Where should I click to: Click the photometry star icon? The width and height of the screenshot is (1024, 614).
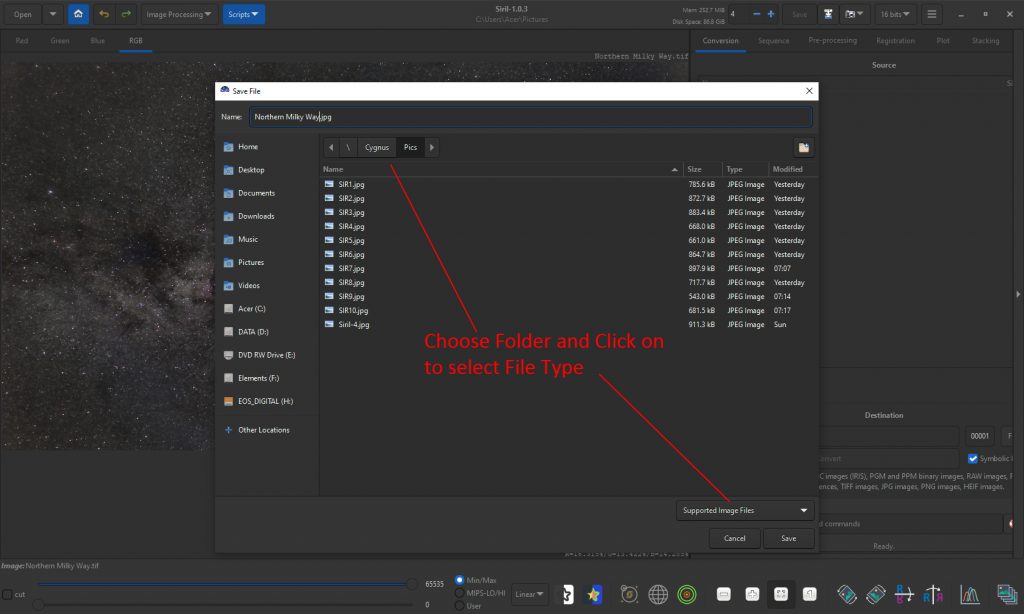(594, 594)
